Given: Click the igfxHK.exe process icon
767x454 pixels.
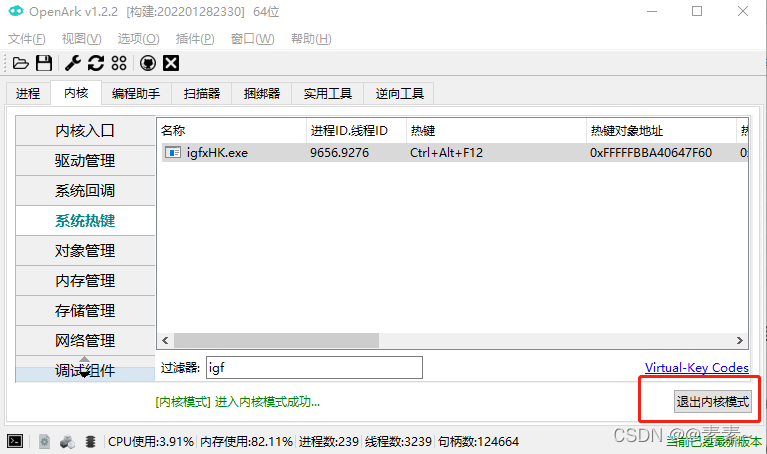Looking at the screenshot, I should (173, 153).
